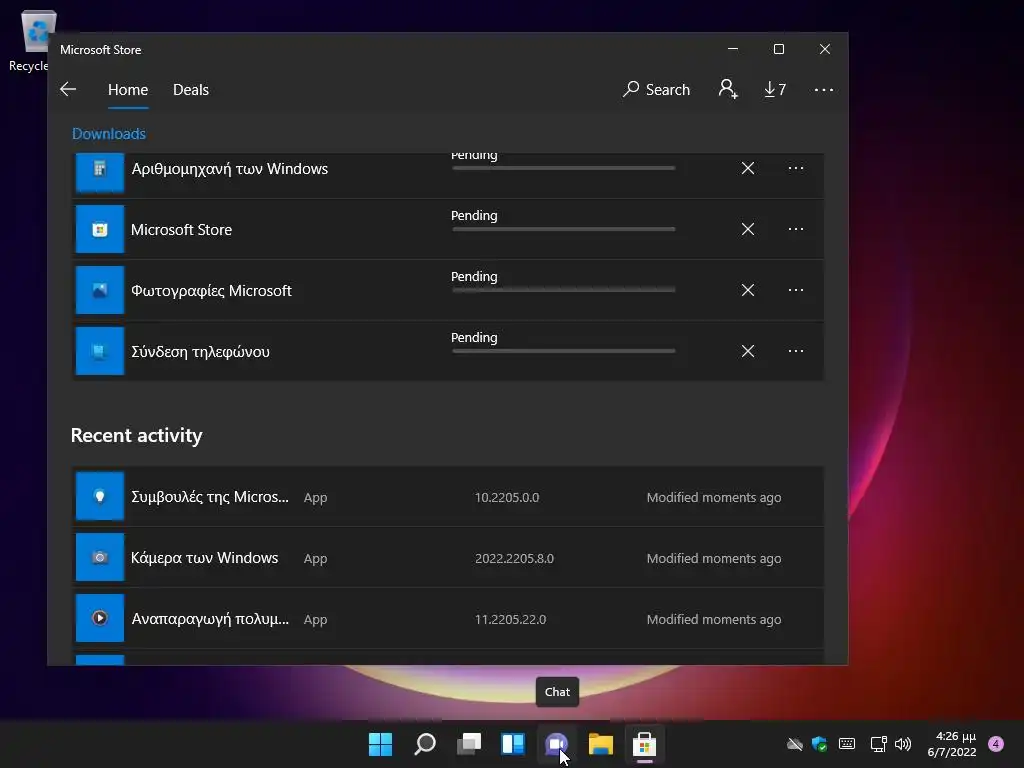
Task: Click the Φωτογραφίες Microsoft progress bar
Action: tap(564, 290)
